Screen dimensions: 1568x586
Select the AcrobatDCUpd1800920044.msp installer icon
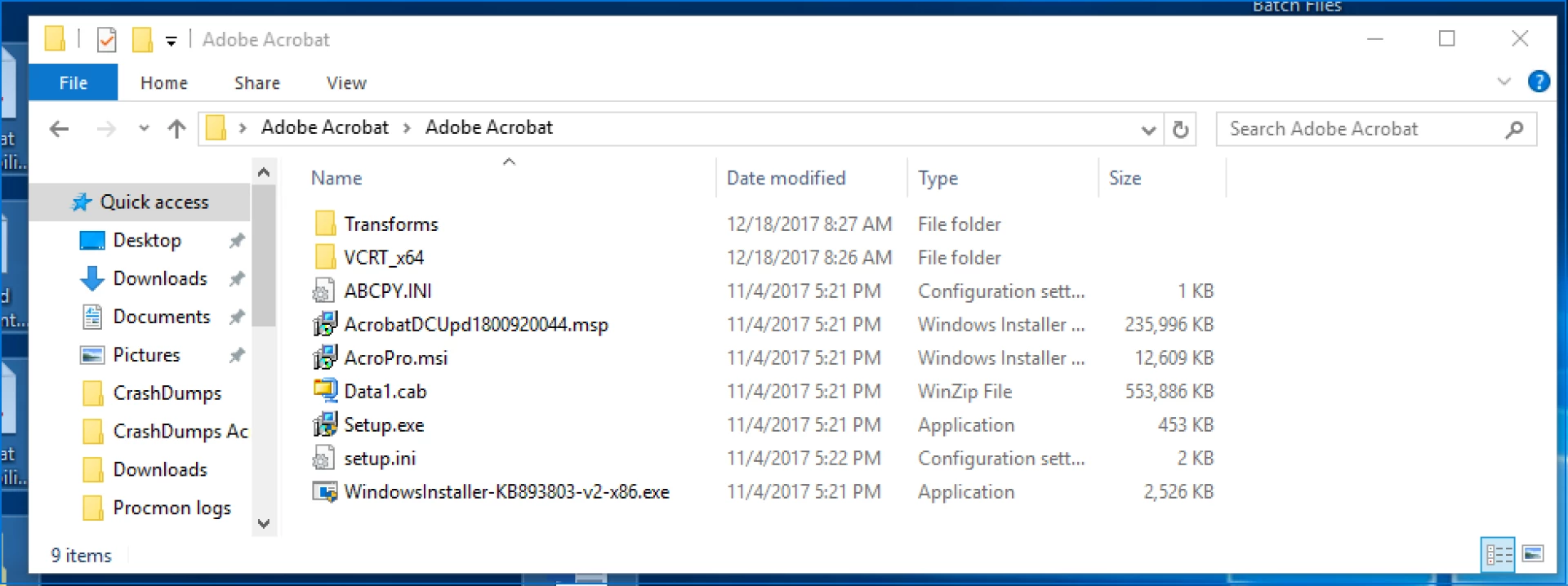point(324,324)
